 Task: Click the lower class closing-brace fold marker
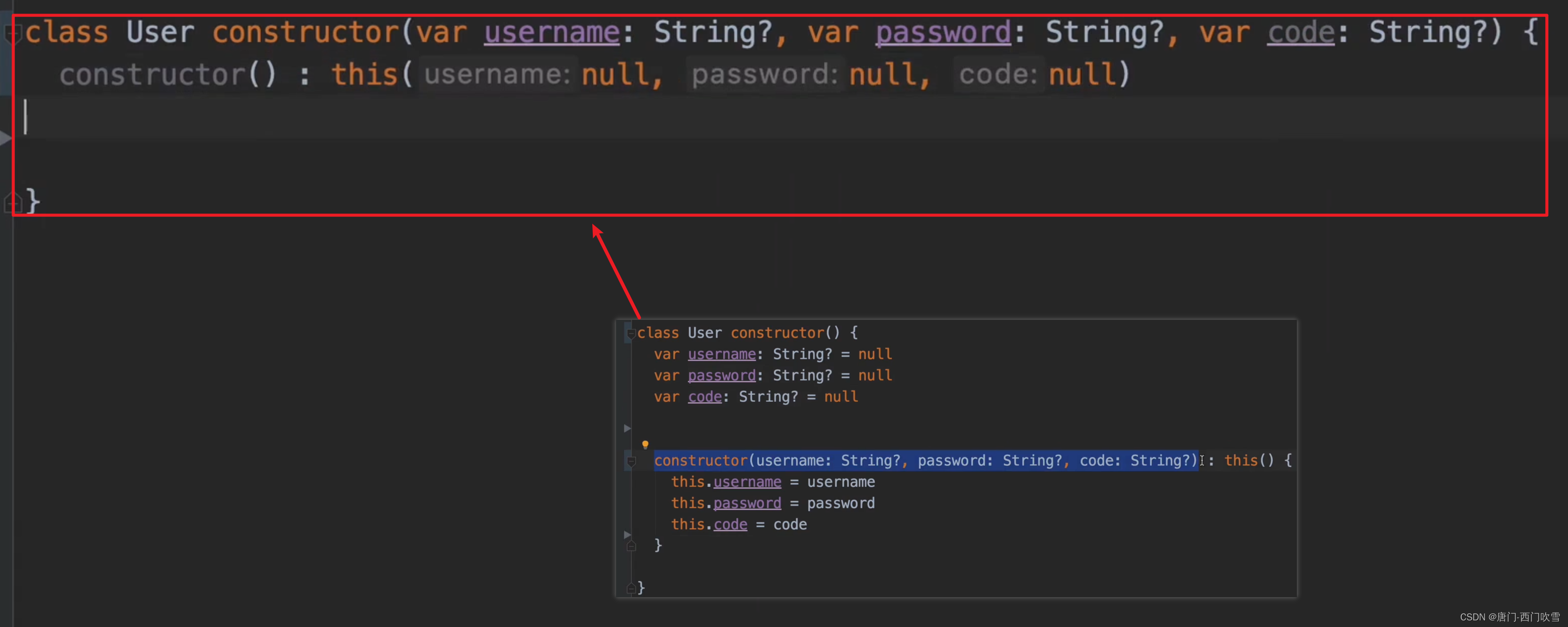tap(631, 588)
